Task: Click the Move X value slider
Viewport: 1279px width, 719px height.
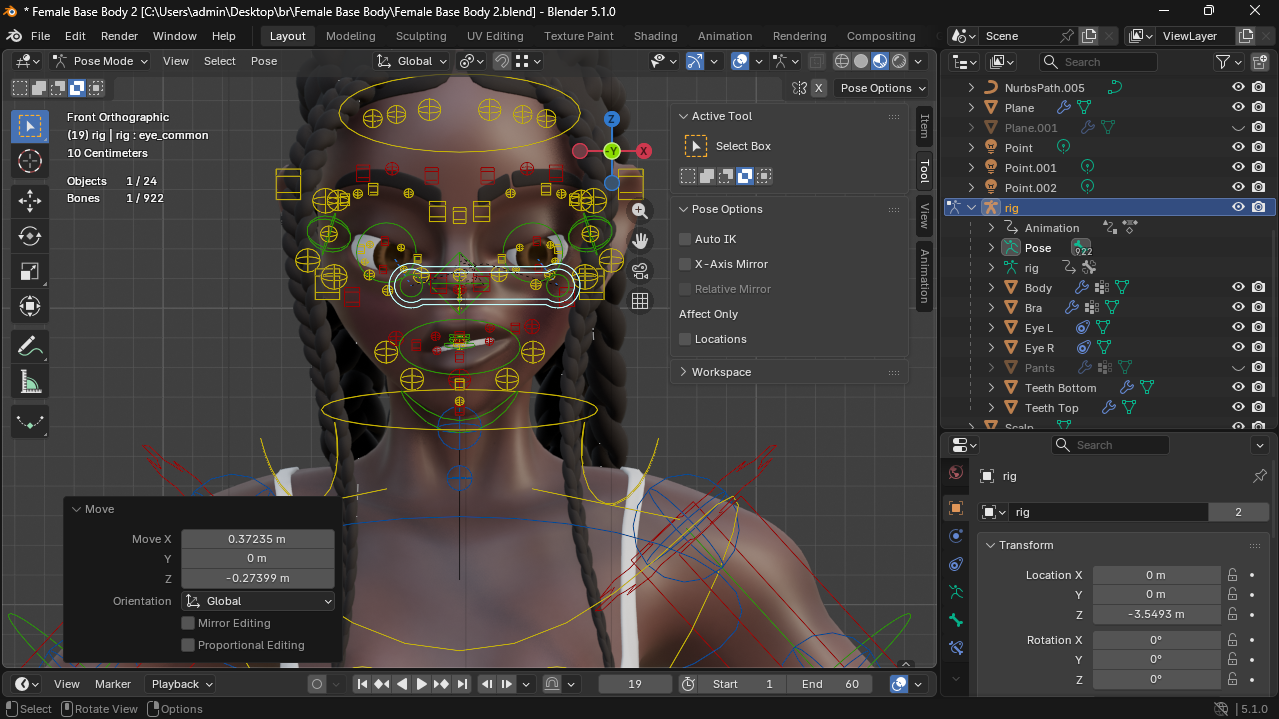Action: (x=257, y=539)
